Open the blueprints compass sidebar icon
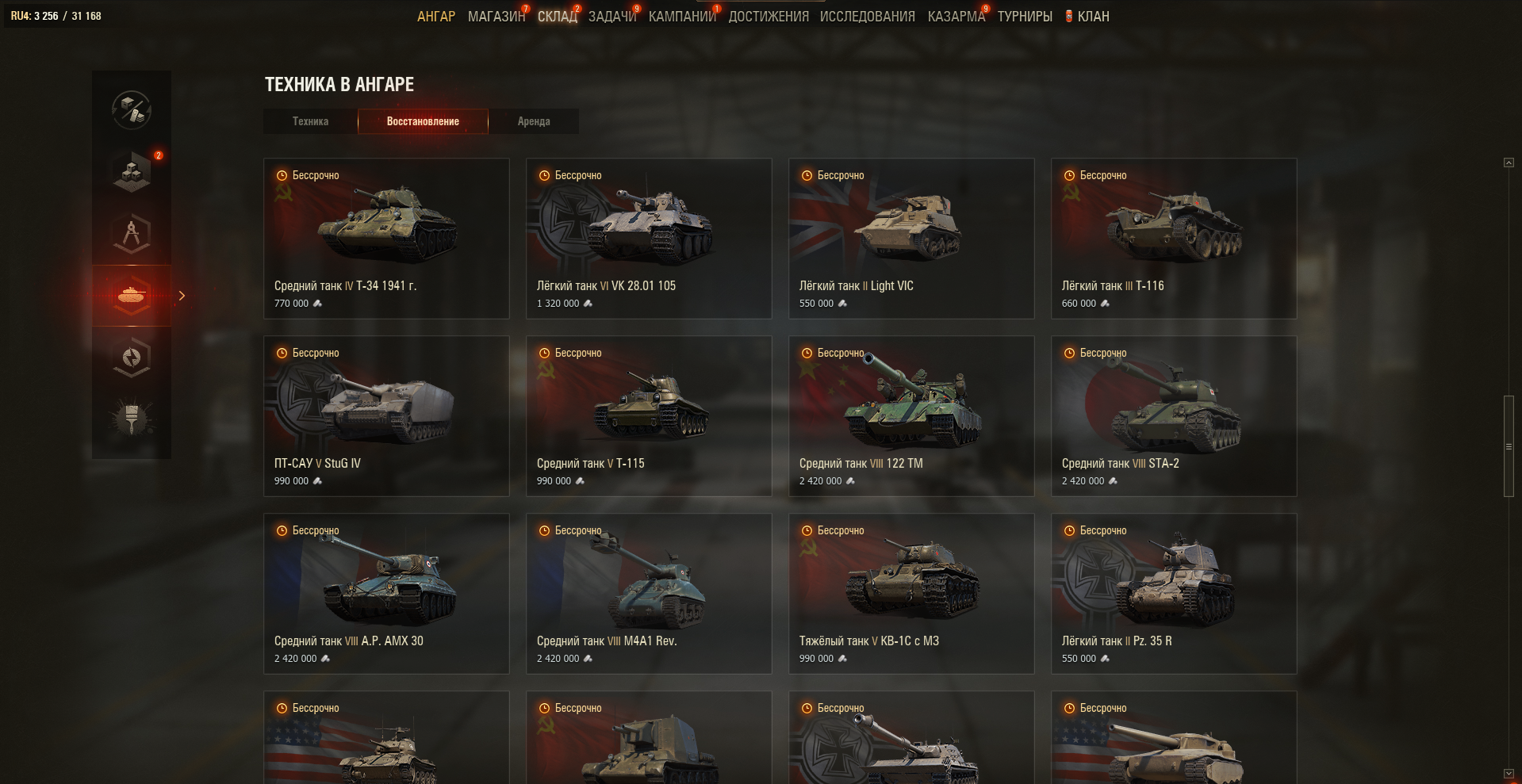Image resolution: width=1522 pixels, height=784 pixels. (132, 233)
